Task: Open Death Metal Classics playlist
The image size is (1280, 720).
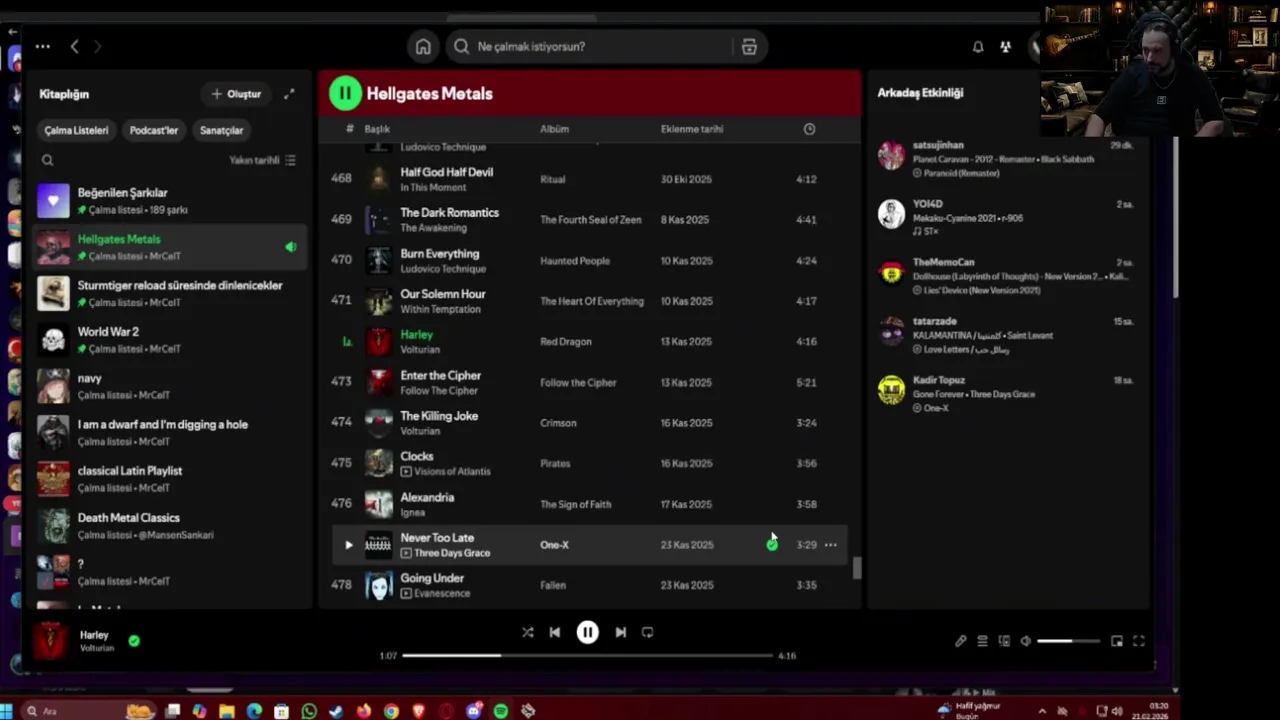Action: tap(170, 526)
